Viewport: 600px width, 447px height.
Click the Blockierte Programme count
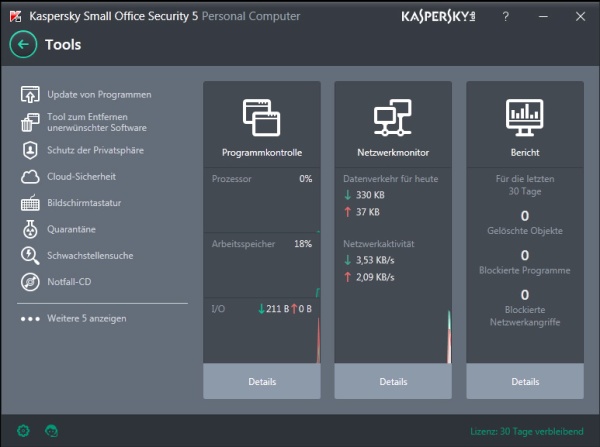tap(525, 255)
